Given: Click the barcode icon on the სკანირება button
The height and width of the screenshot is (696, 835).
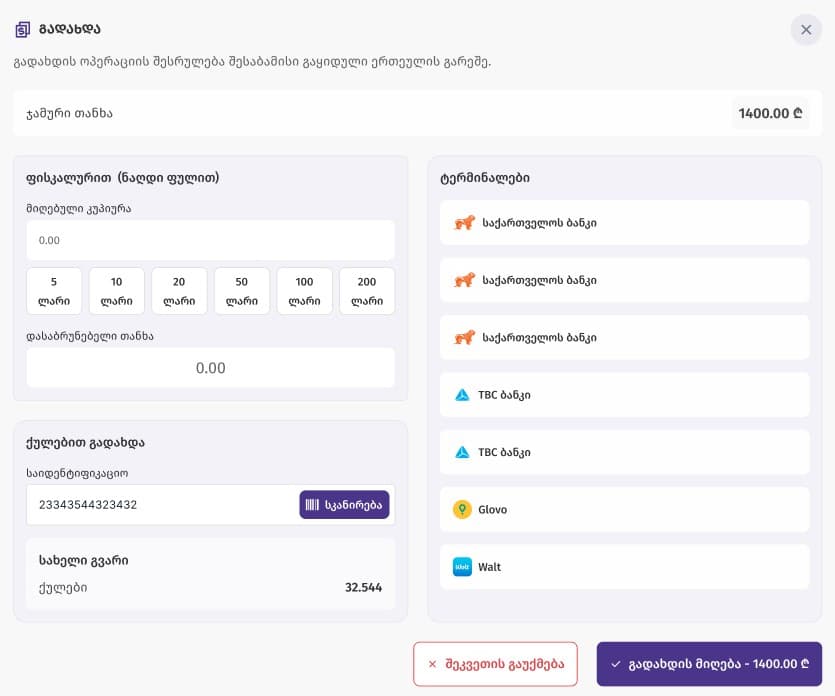Looking at the screenshot, I should point(314,503).
